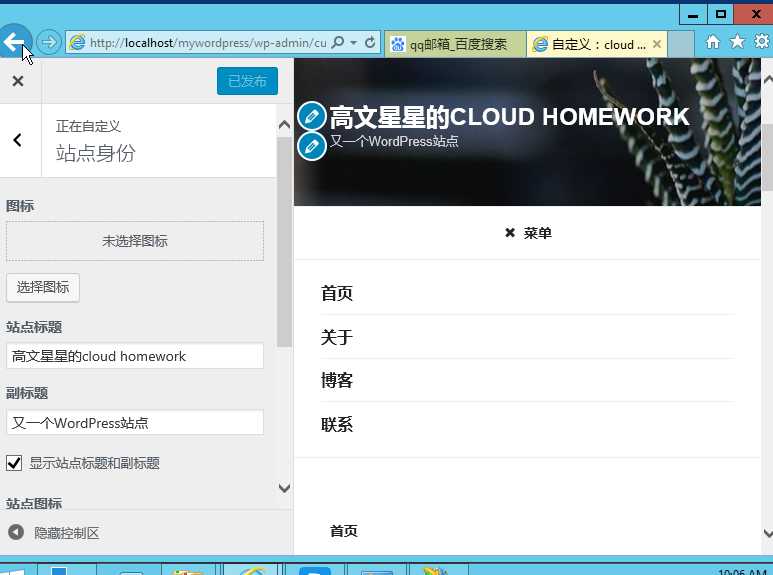The width and height of the screenshot is (773, 575).
Task: Click the 又一个WordPress站点 tagline text
Action: pyautogui.click(x=394, y=142)
